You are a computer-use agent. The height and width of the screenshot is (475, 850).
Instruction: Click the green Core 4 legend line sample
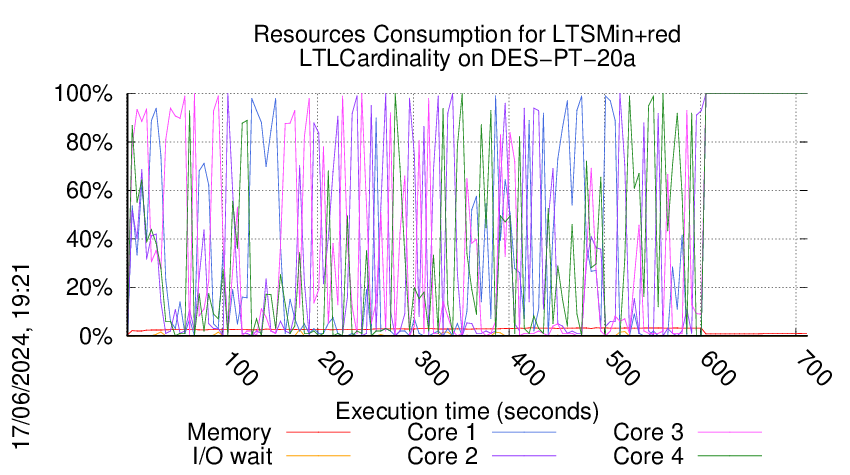730,456
